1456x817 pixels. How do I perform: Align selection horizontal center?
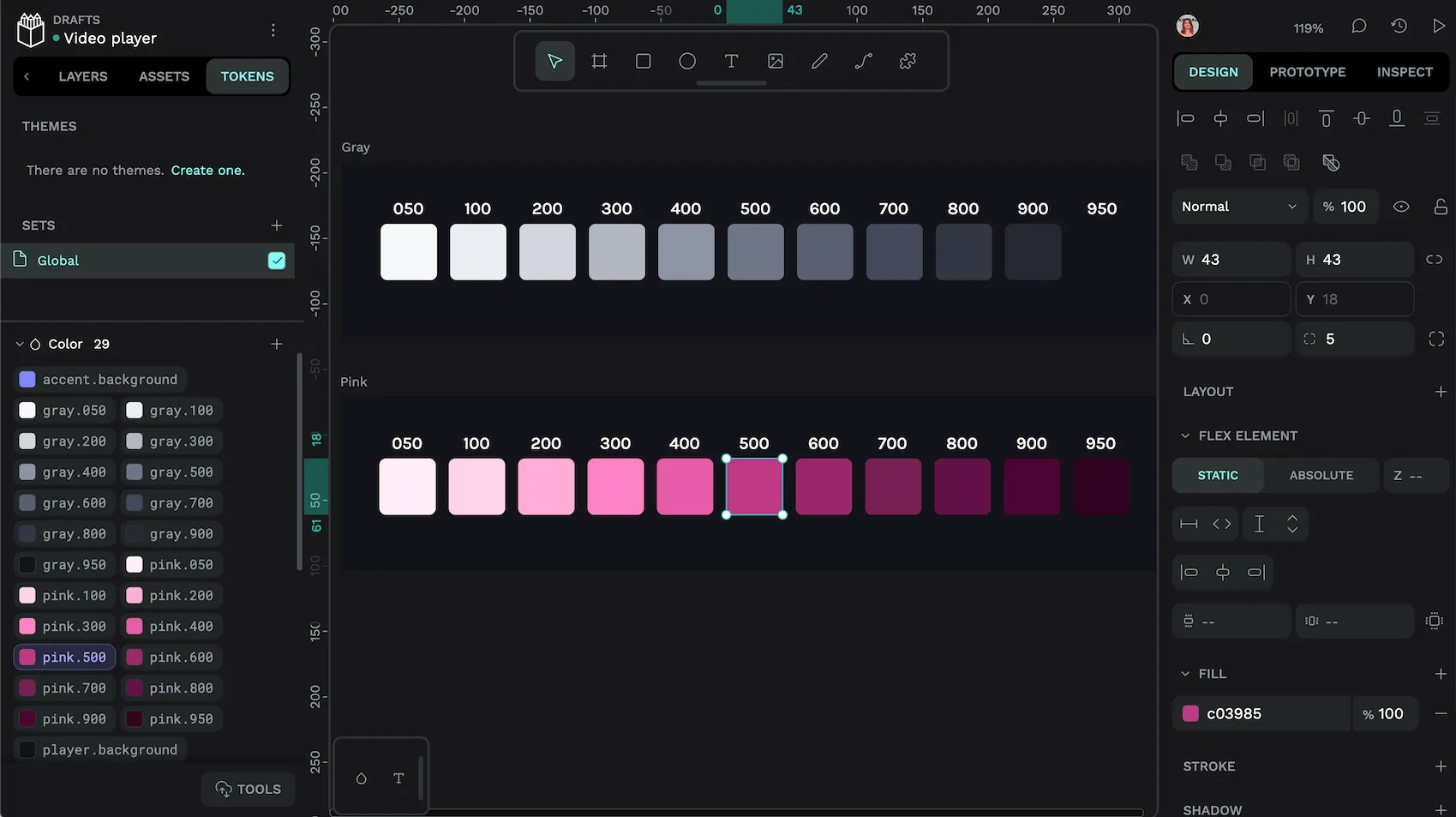(1220, 118)
